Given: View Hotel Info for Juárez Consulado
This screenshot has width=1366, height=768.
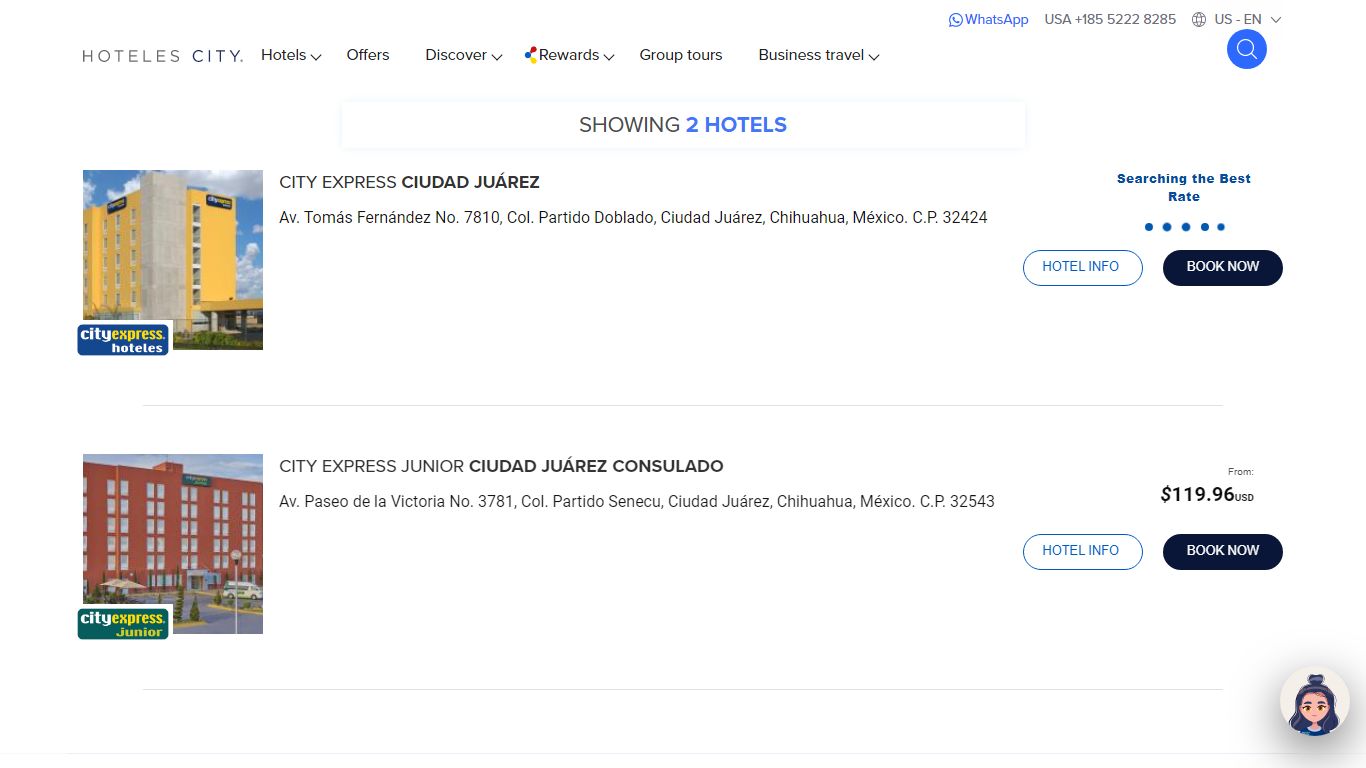Looking at the screenshot, I should pyautogui.click(x=1082, y=551).
